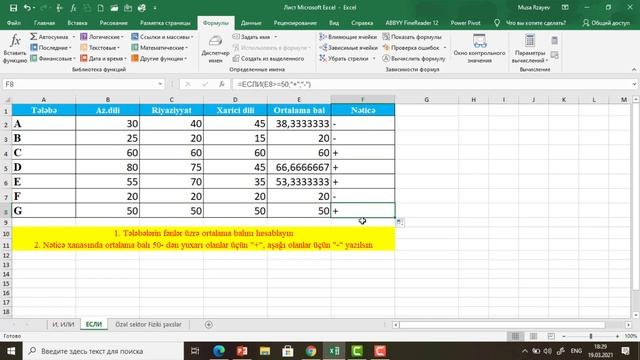This screenshot has width=640, height=360.
Task: Click Trace Dependents (Зависимые ячейки)
Action: [348, 48]
